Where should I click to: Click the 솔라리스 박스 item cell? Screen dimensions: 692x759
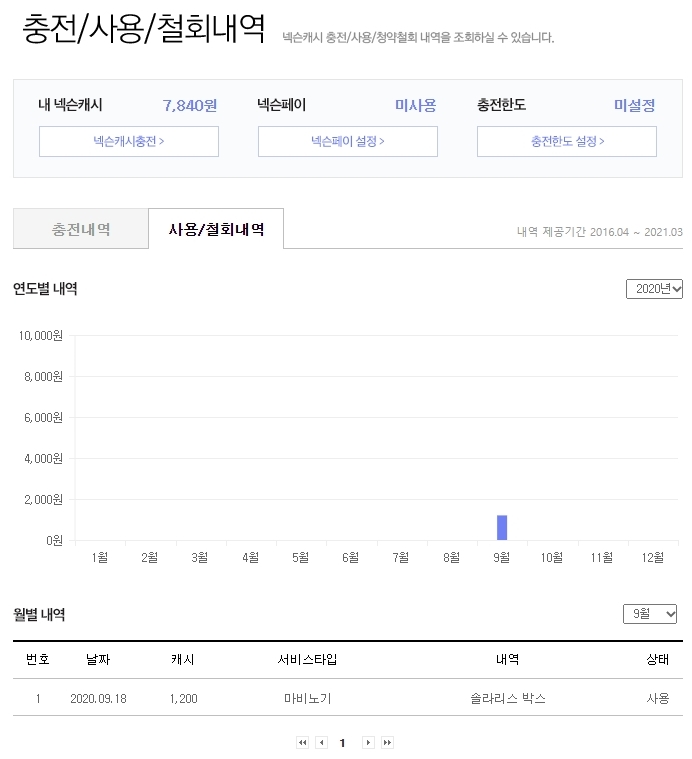[x=508, y=698]
